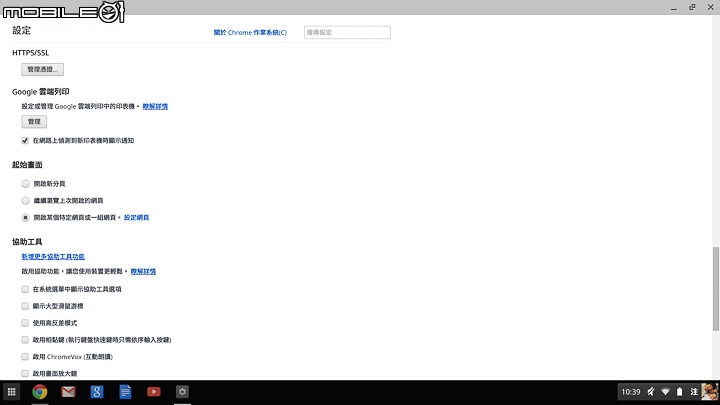Click the 注 input method indicator
Screen dimensions: 720x405
click(694, 392)
